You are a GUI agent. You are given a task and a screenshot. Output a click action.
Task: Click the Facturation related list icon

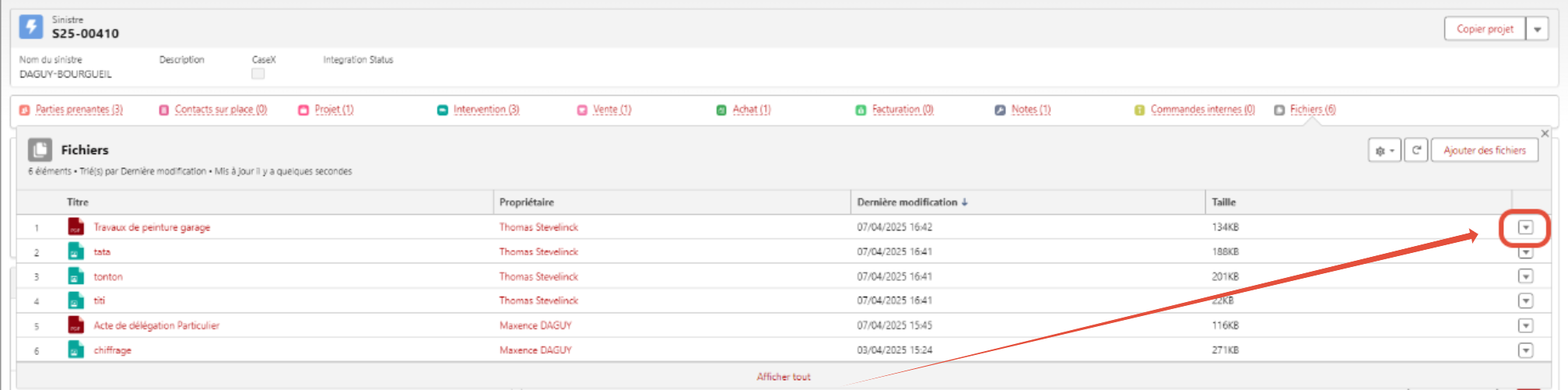861,110
